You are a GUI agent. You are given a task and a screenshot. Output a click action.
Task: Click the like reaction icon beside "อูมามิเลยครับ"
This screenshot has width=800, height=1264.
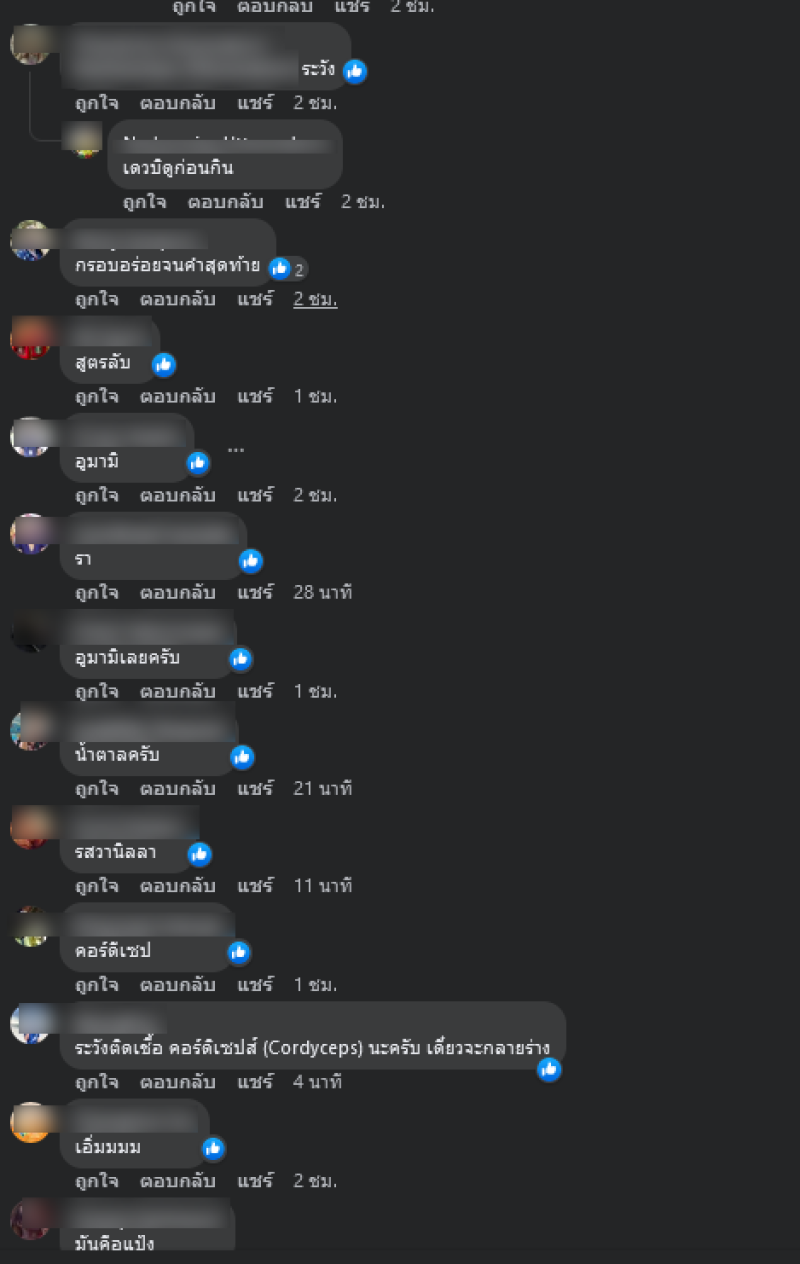point(240,659)
